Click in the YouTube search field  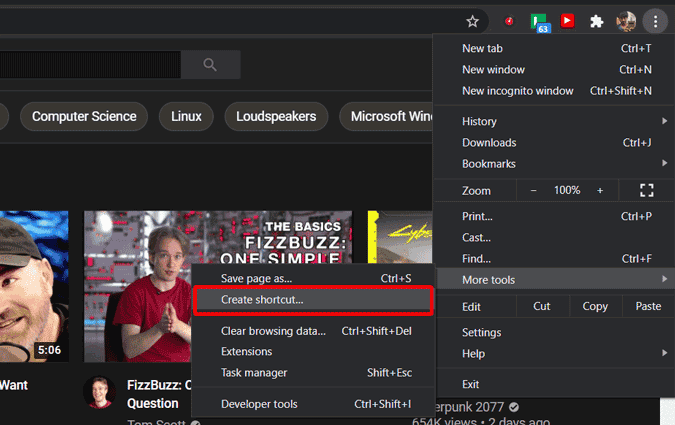tap(90, 65)
